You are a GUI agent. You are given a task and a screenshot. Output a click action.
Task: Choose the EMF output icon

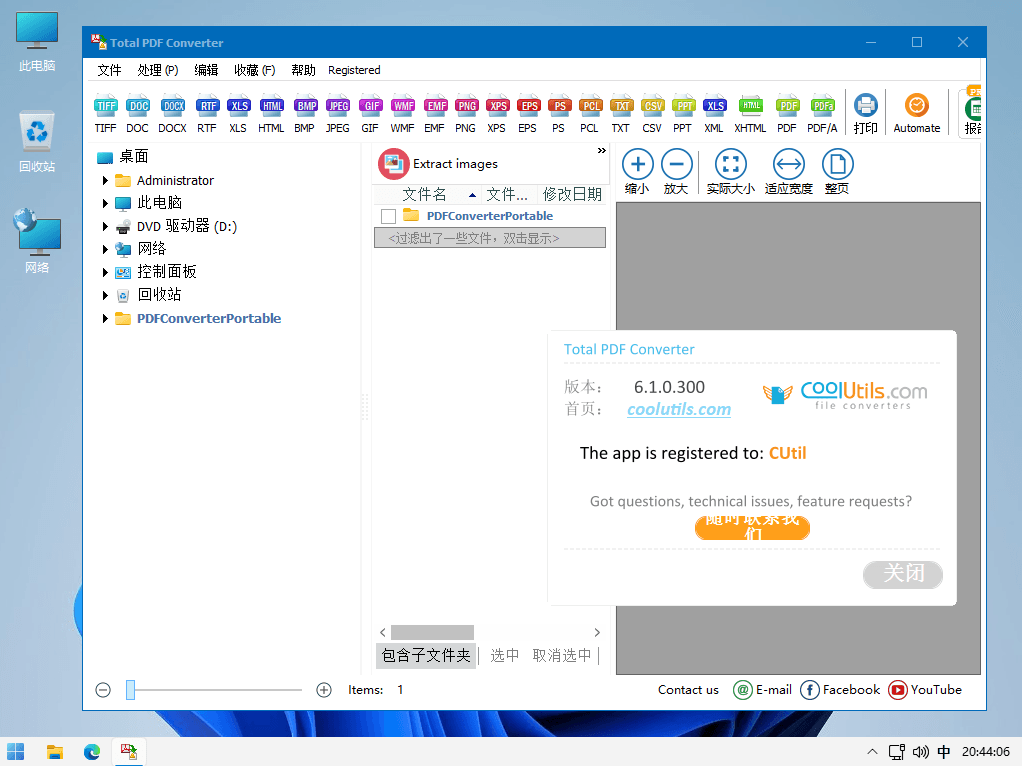435,114
